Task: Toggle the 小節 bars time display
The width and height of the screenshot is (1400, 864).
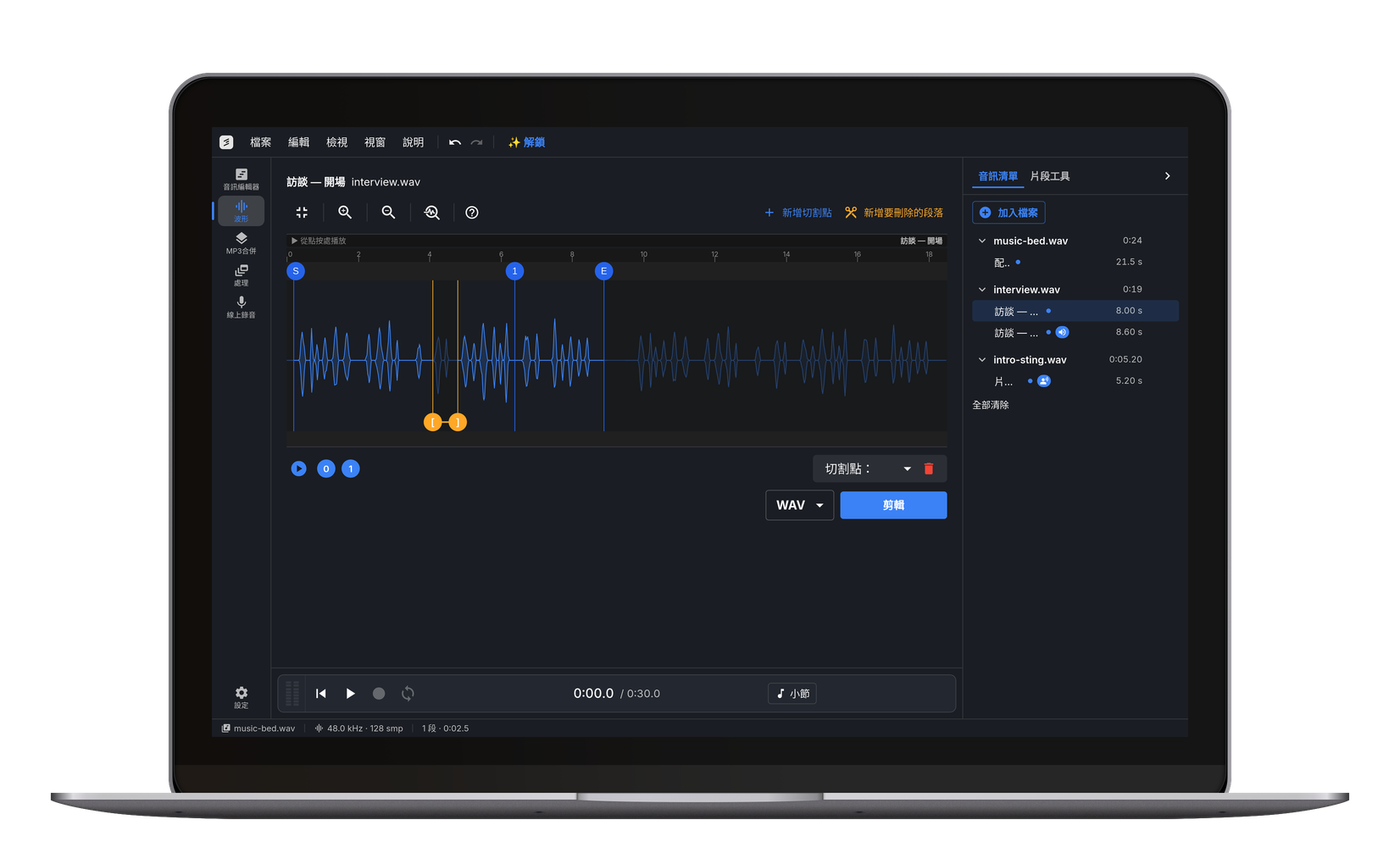Action: 792,694
